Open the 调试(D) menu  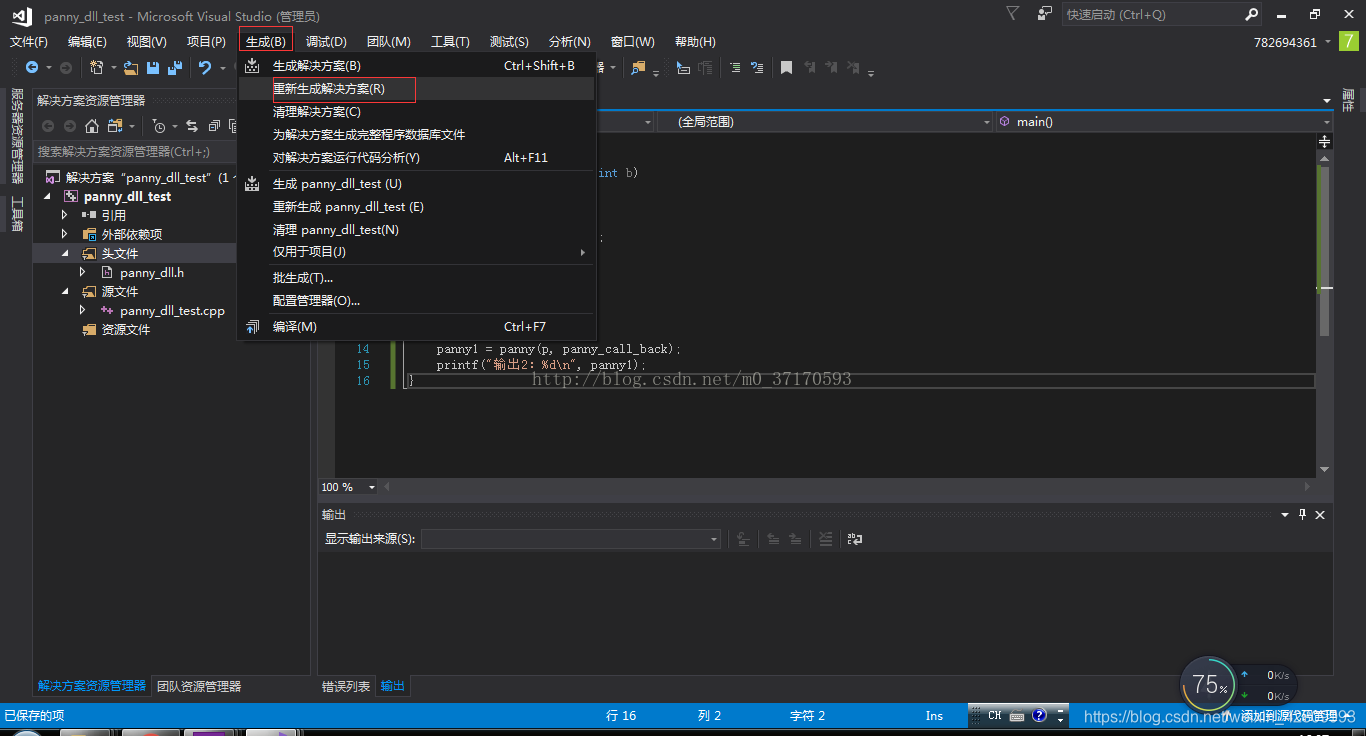[x=326, y=42]
